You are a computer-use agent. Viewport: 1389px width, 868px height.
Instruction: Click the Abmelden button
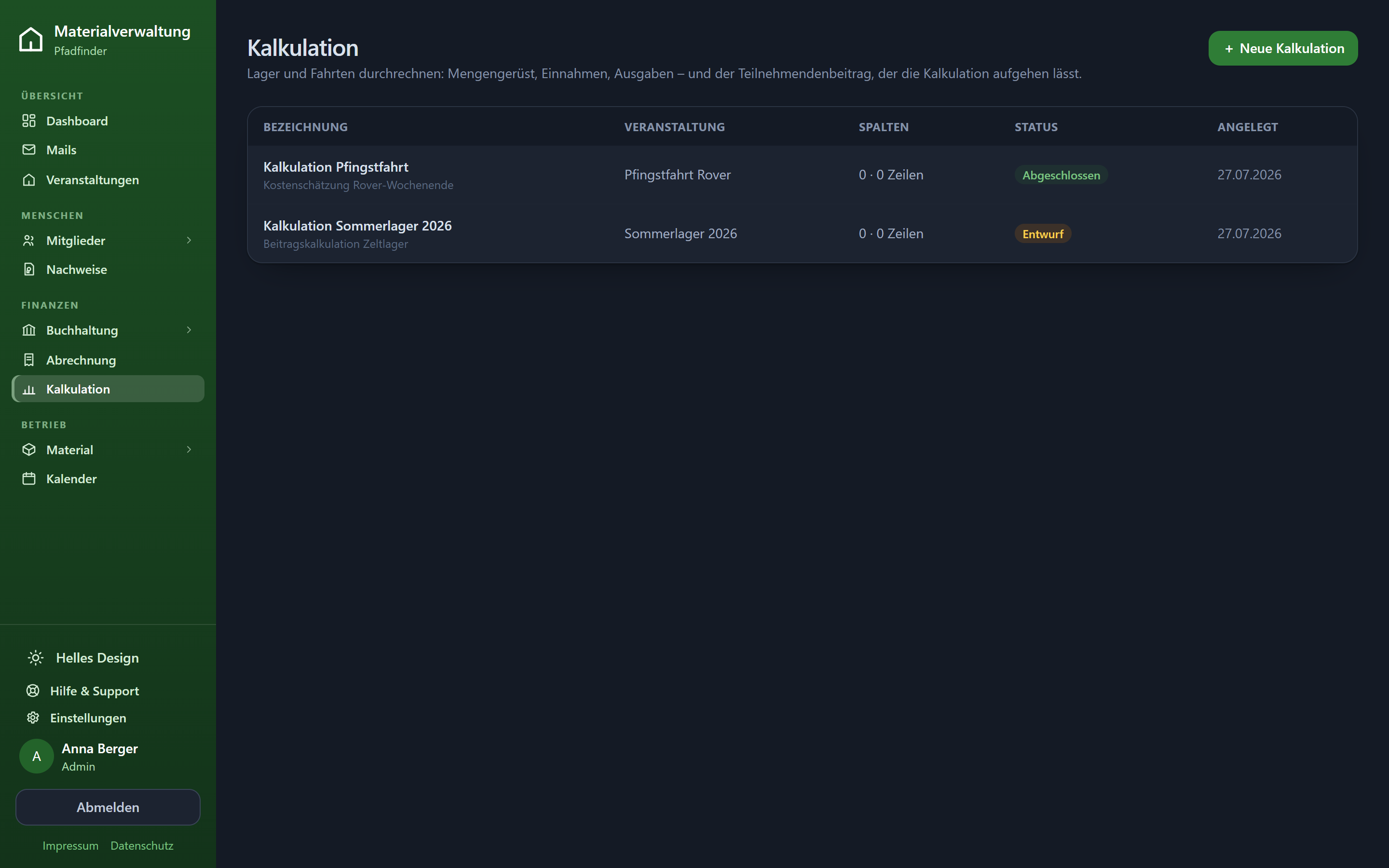(x=108, y=807)
